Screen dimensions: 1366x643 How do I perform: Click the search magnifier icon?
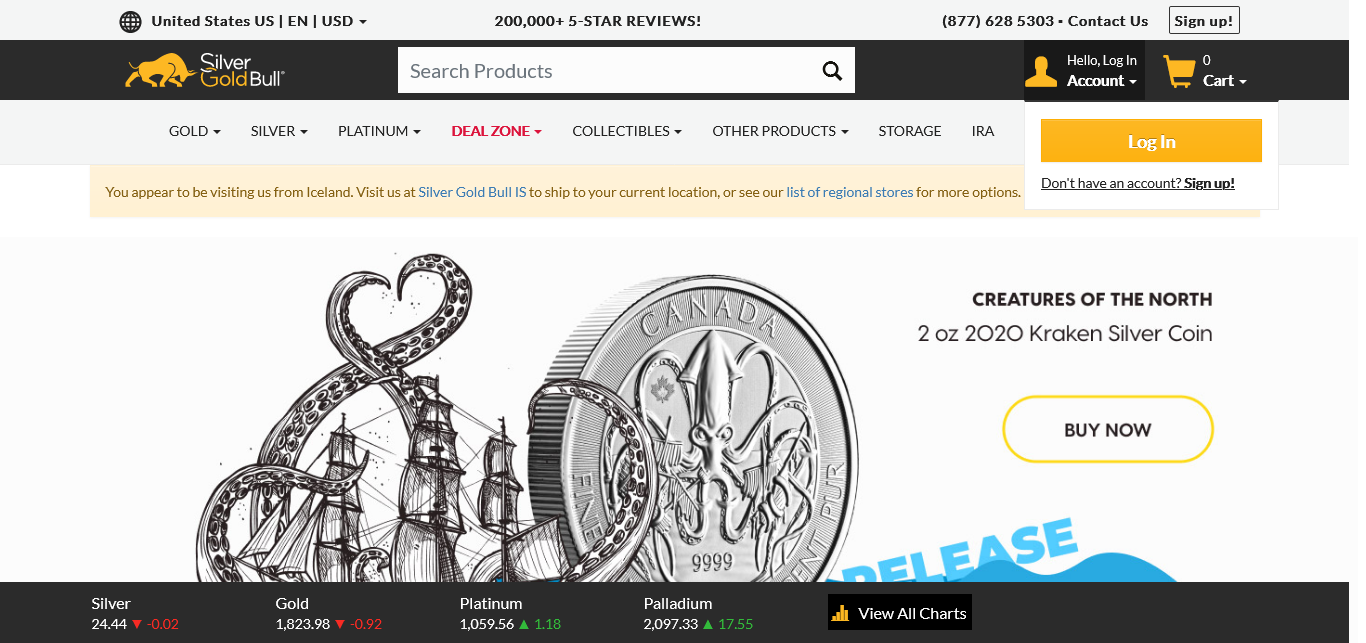tap(832, 70)
